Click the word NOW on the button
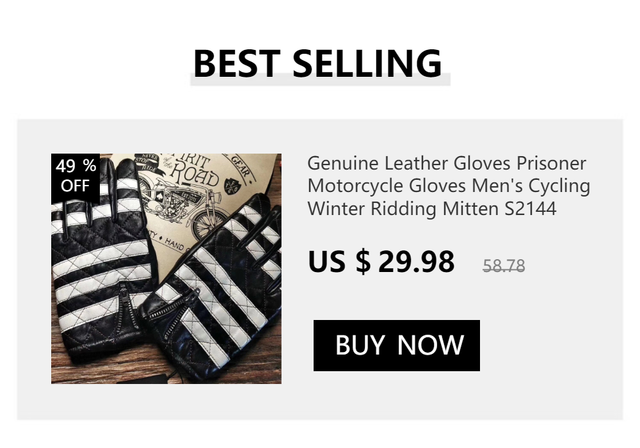This screenshot has height=448, width=640. (430, 345)
